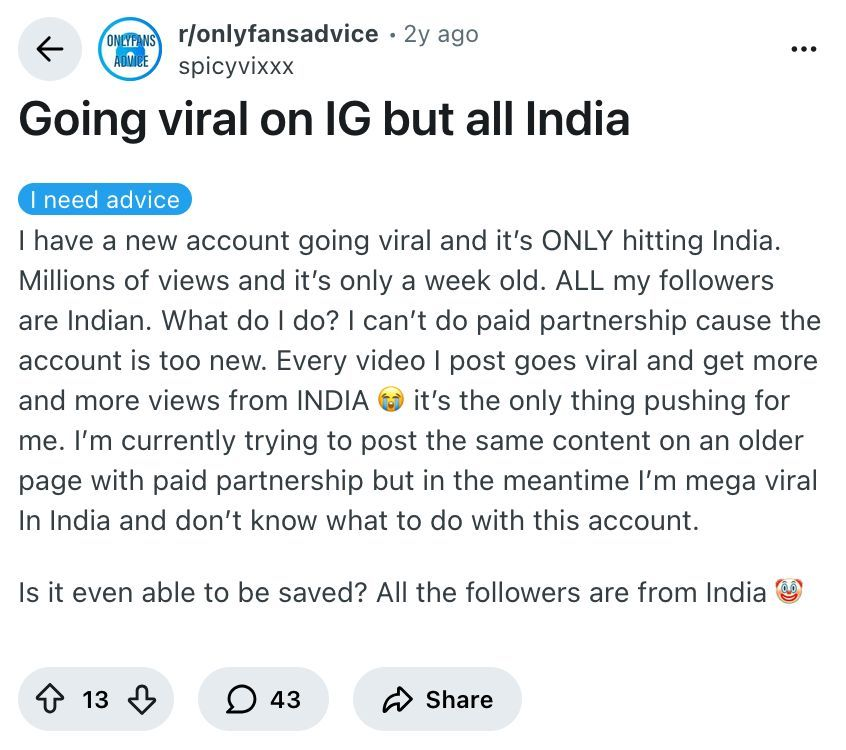Open the OnlyFans Advice community avatar

click(130, 49)
